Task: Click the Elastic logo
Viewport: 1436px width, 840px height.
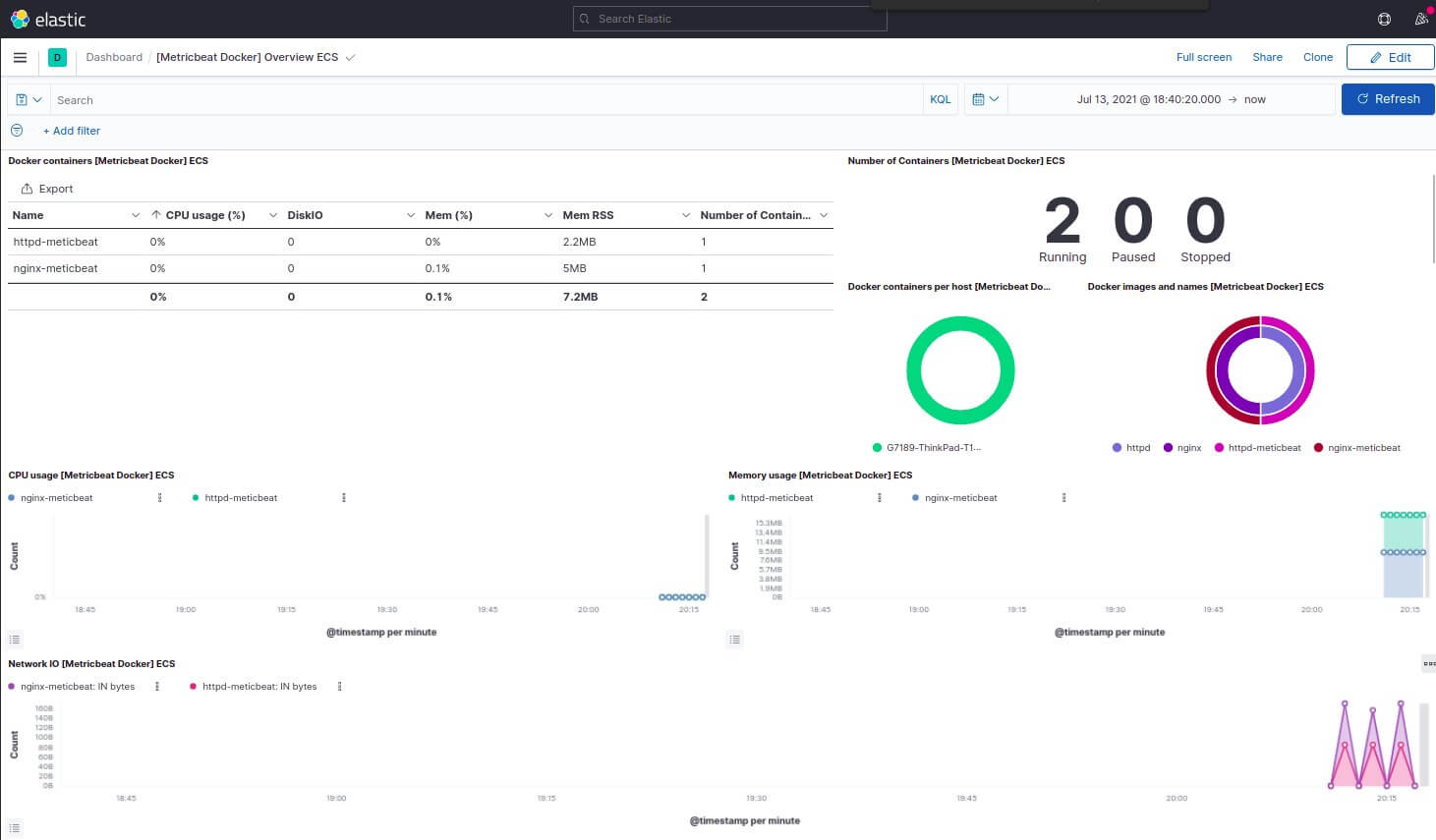Action: click(x=47, y=20)
